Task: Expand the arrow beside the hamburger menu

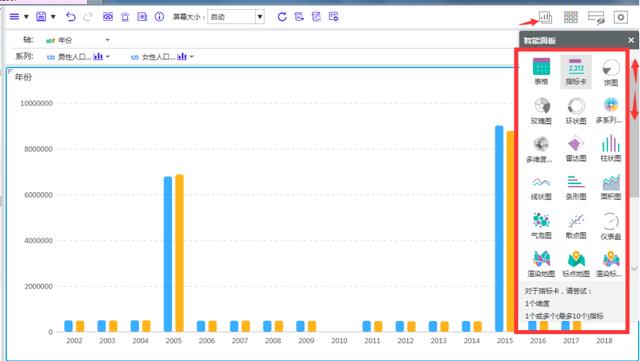Action: 26,17
